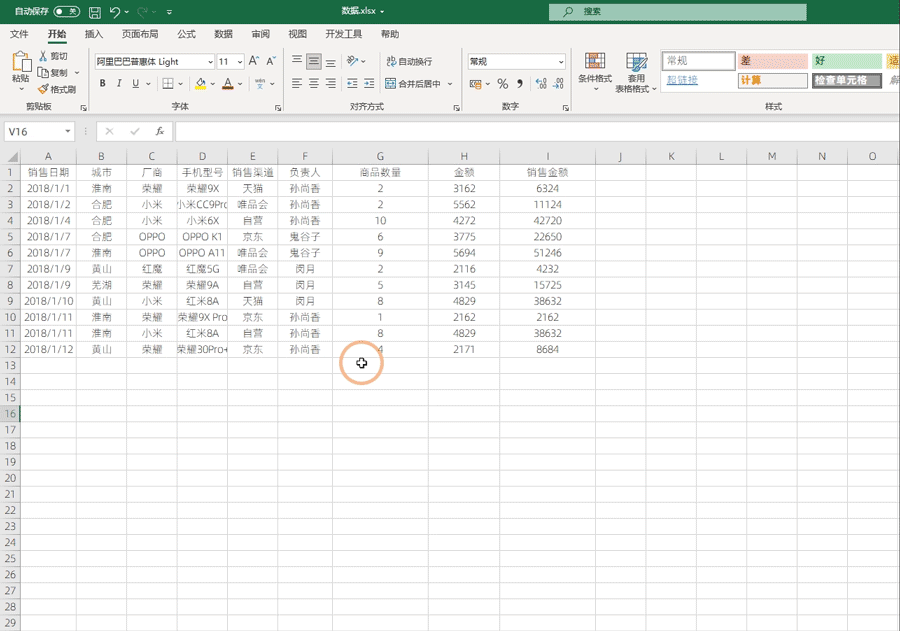This screenshot has height=631, width=900.
Task: Open Format as Table (套用表格格式) menu
Action: point(636,72)
